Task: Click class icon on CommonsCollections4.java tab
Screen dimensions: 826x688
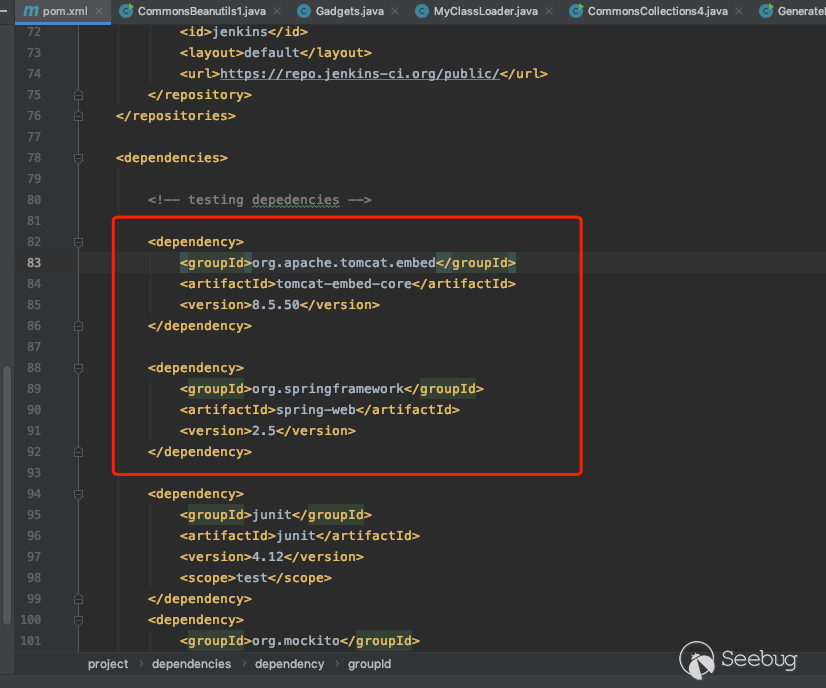Action: coord(576,11)
